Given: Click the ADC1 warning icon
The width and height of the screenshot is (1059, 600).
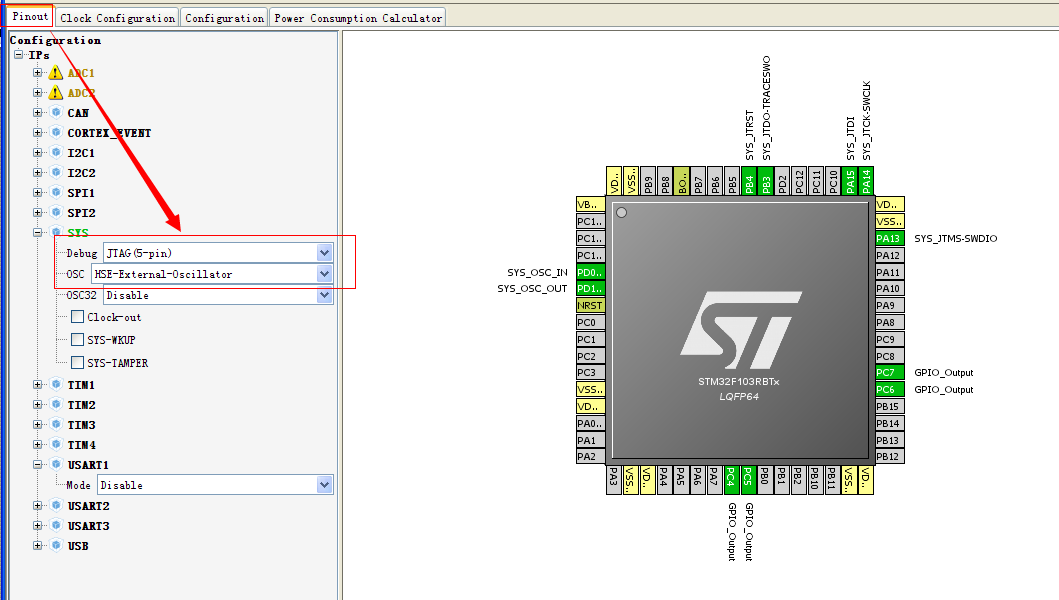Looking at the screenshot, I should coord(56,72).
